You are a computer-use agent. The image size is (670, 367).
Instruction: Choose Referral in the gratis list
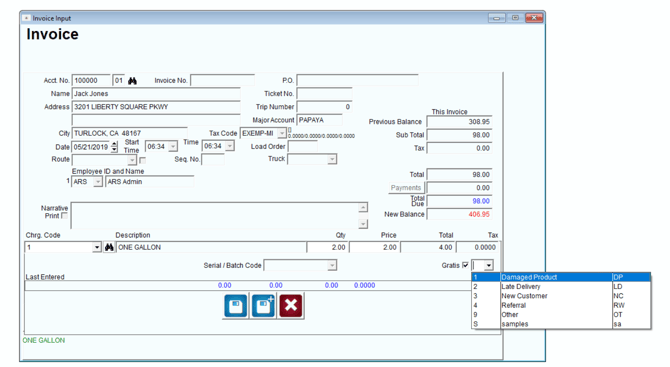tap(561, 305)
